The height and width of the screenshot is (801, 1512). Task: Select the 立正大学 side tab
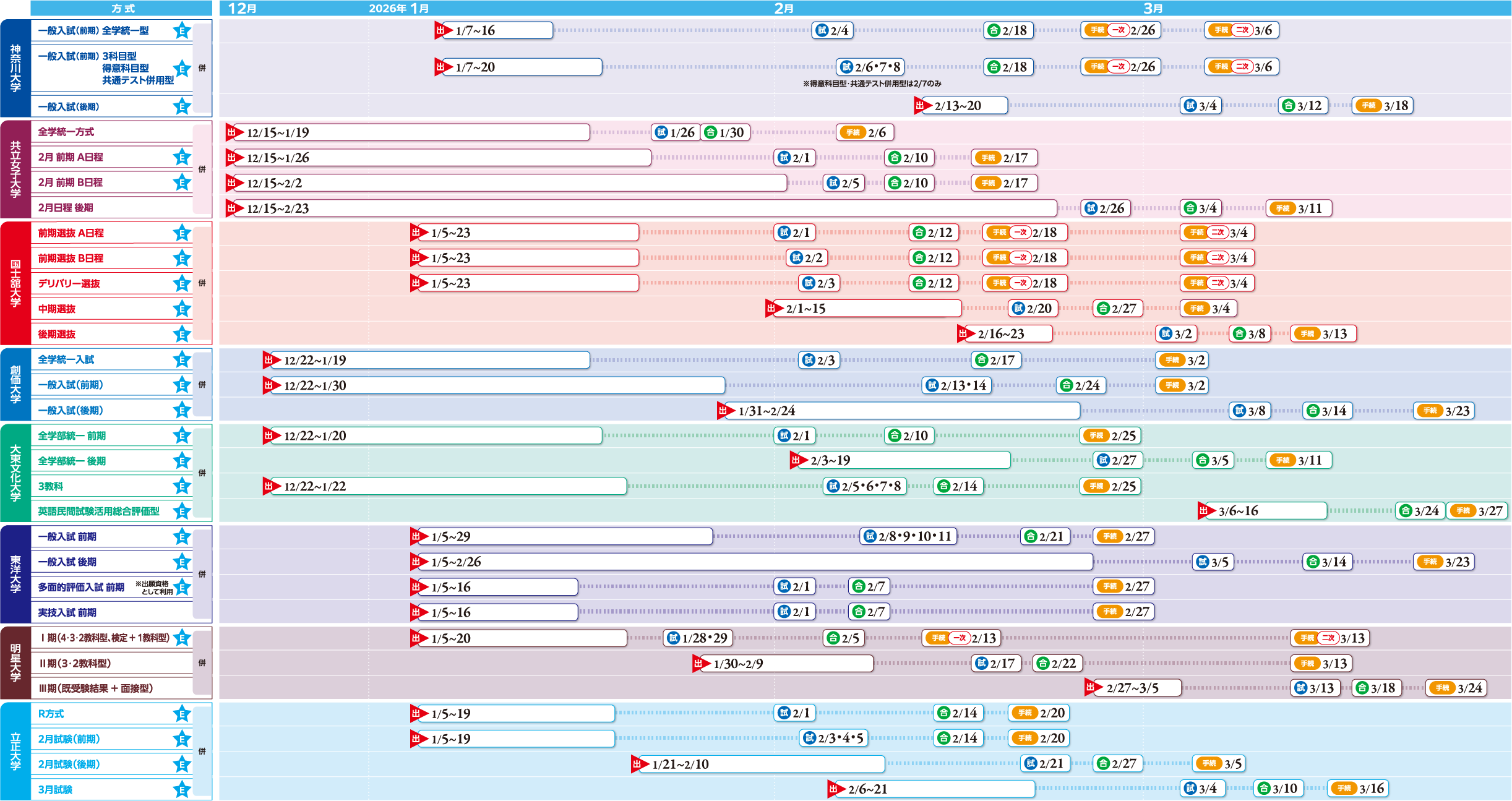[15, 752]
